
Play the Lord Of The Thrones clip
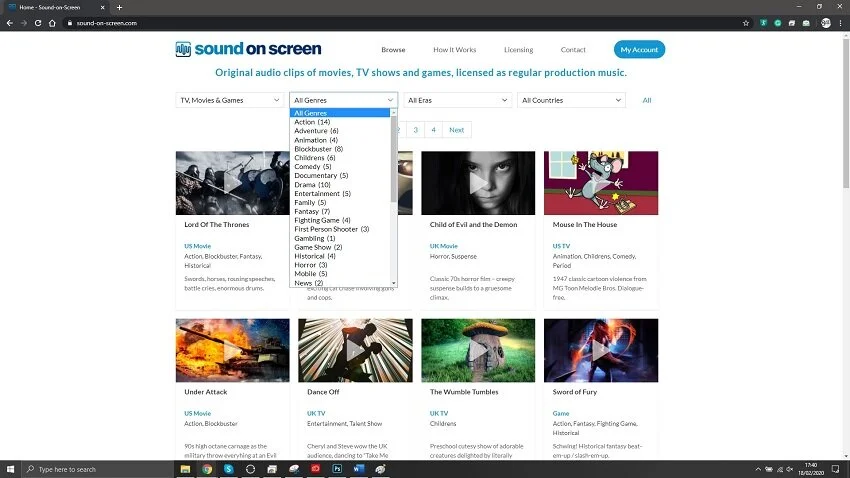tap(233, 183)
